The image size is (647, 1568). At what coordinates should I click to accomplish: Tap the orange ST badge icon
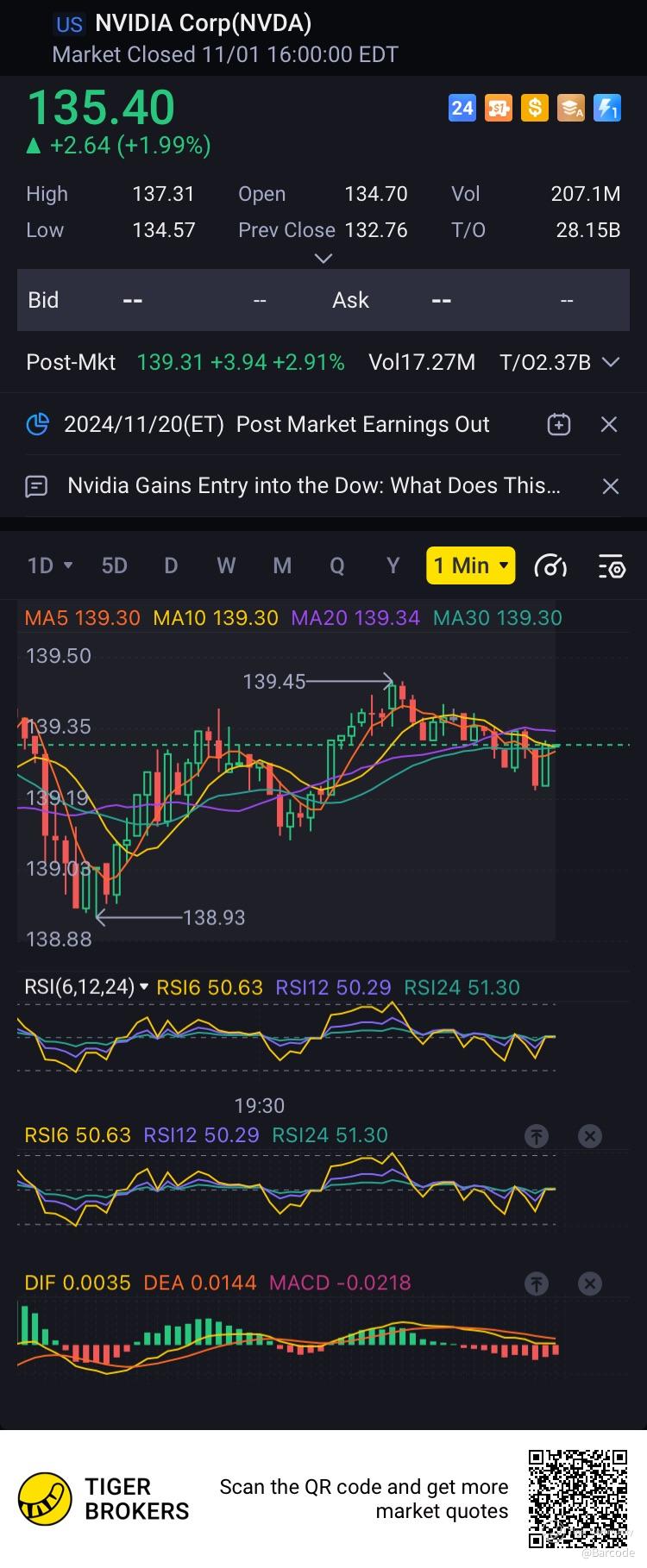[x=499, y=108]
